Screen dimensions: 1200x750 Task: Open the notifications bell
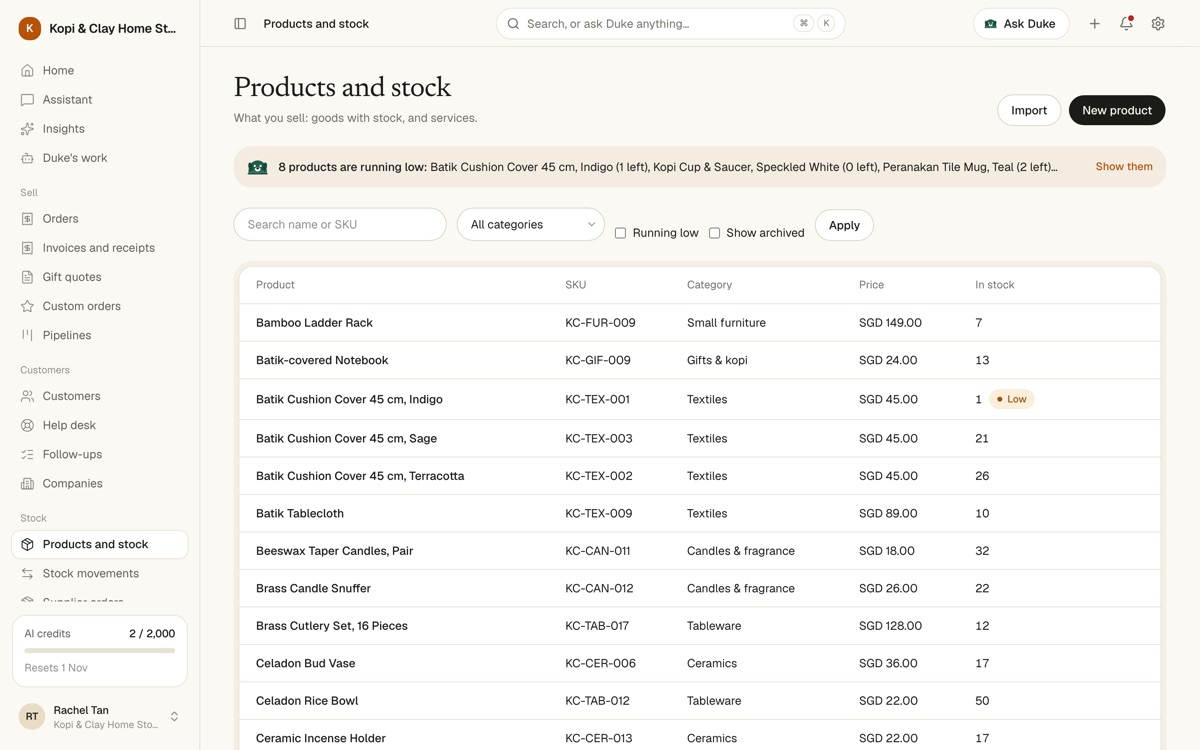tap(1126, 24)
